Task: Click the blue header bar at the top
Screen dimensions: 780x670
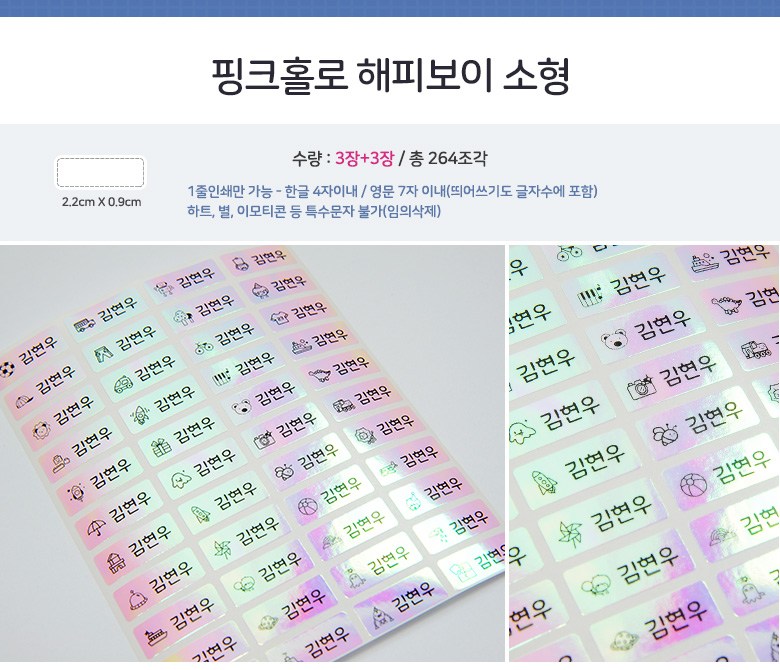Action: (390, 8)
